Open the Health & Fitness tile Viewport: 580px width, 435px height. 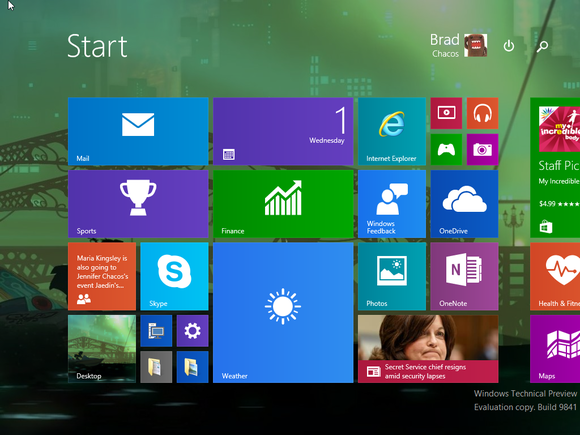click(555, 276)
